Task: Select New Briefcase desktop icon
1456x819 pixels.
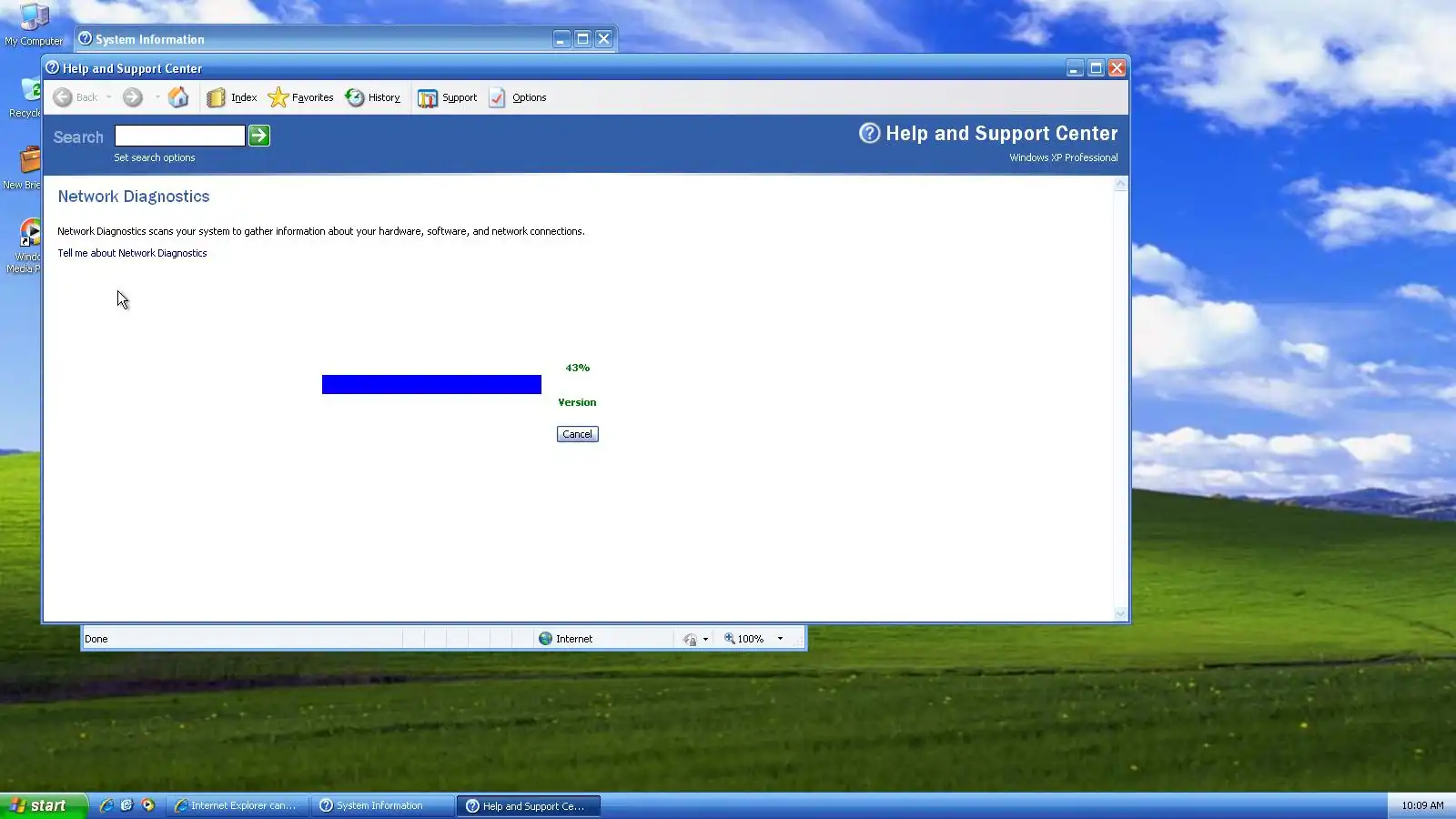Action: point(24,168)
